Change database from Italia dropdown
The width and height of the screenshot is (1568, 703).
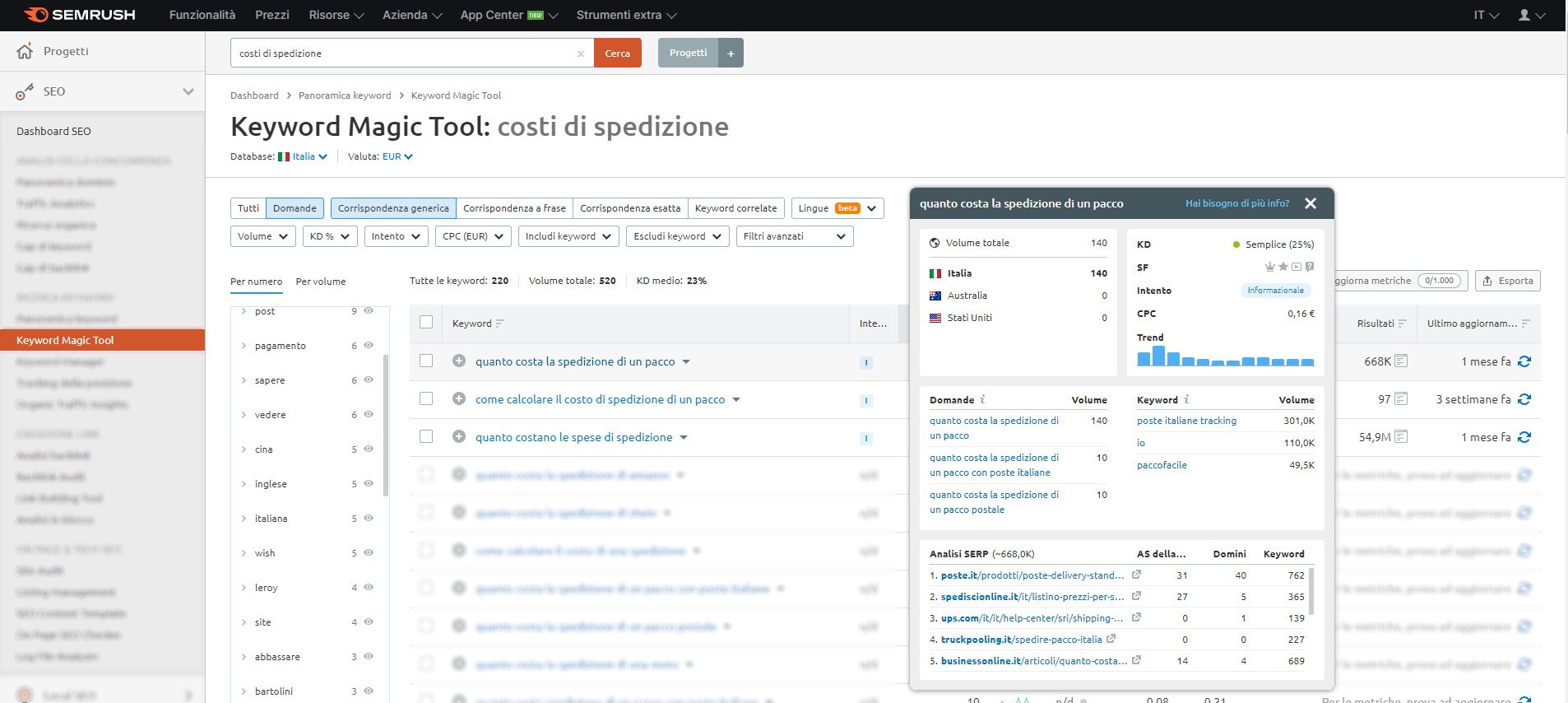pos(303,156)
